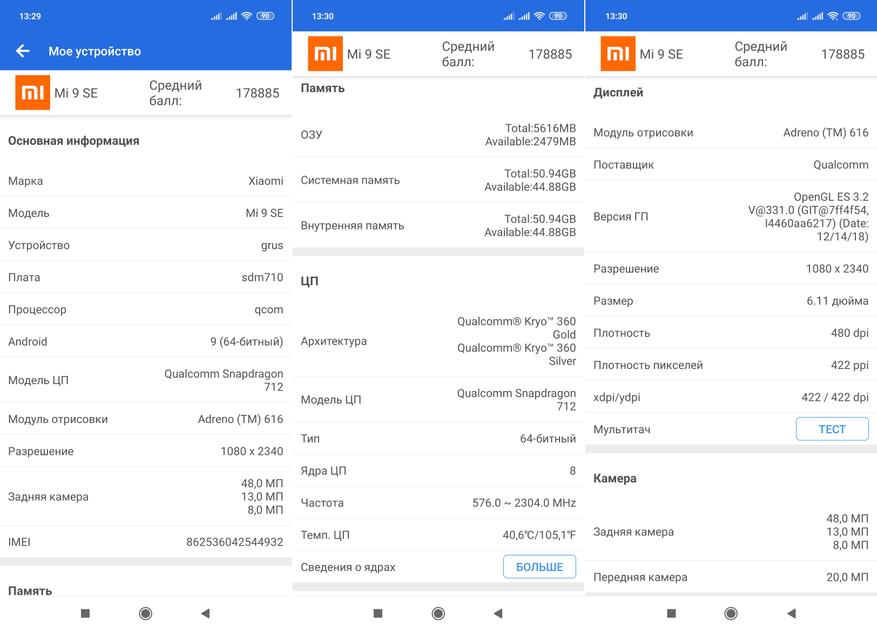877x631 pixels.
Task: Select the Плотность 480 dpi row
Action: [x=731, y=333]
